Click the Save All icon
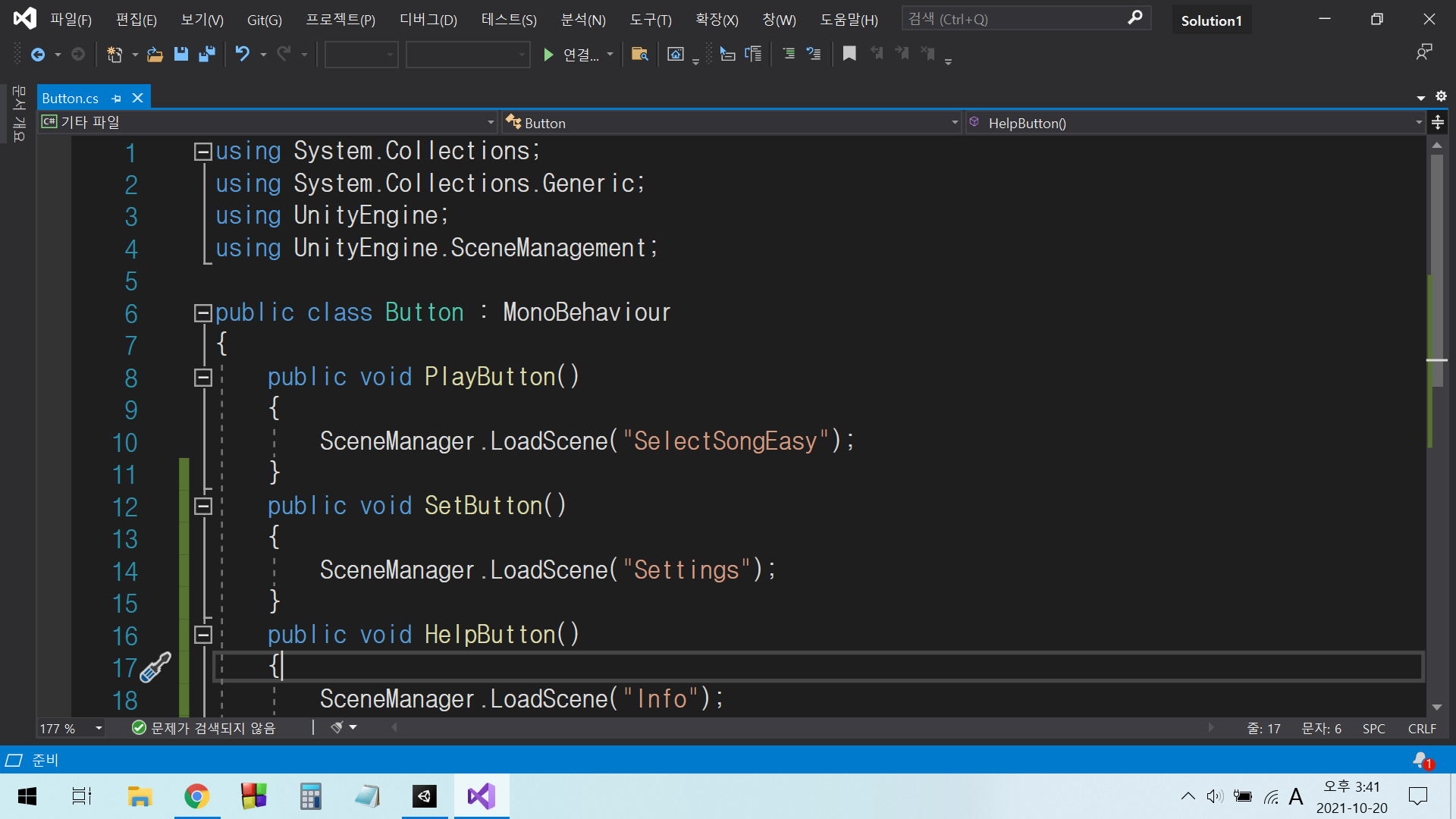The image size is (1456, 819). pos(206,54)
